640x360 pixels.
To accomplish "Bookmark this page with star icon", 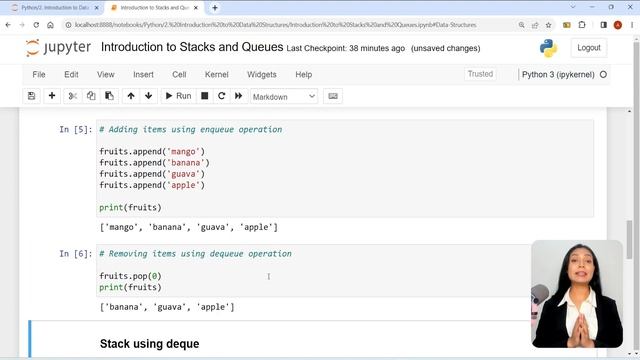I will click(549, 25).
